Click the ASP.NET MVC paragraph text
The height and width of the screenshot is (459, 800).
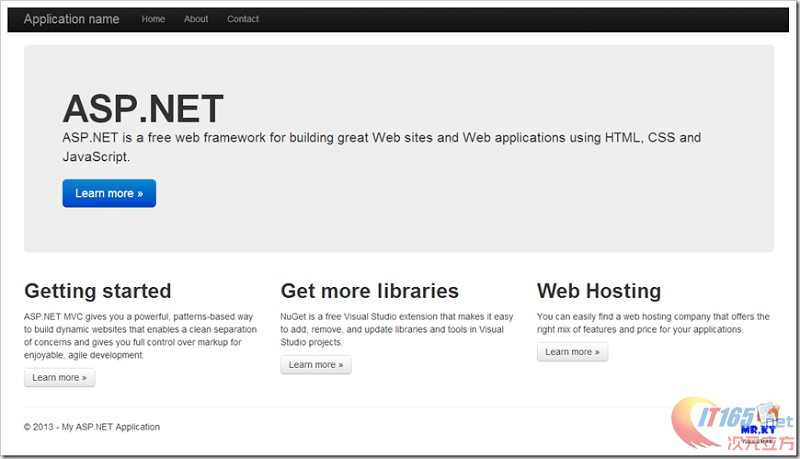click(x=140, y=336)
